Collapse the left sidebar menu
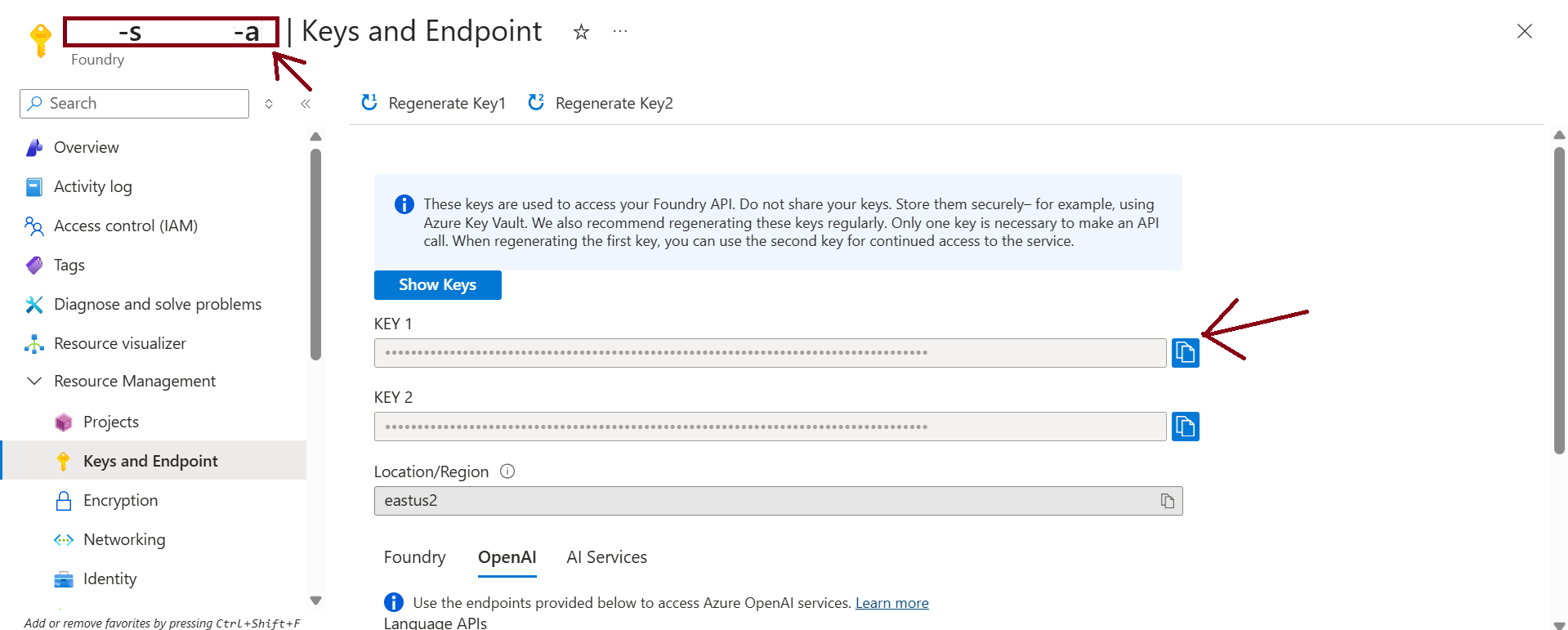Screen dimensions: 1568x630 pos(306,104)
